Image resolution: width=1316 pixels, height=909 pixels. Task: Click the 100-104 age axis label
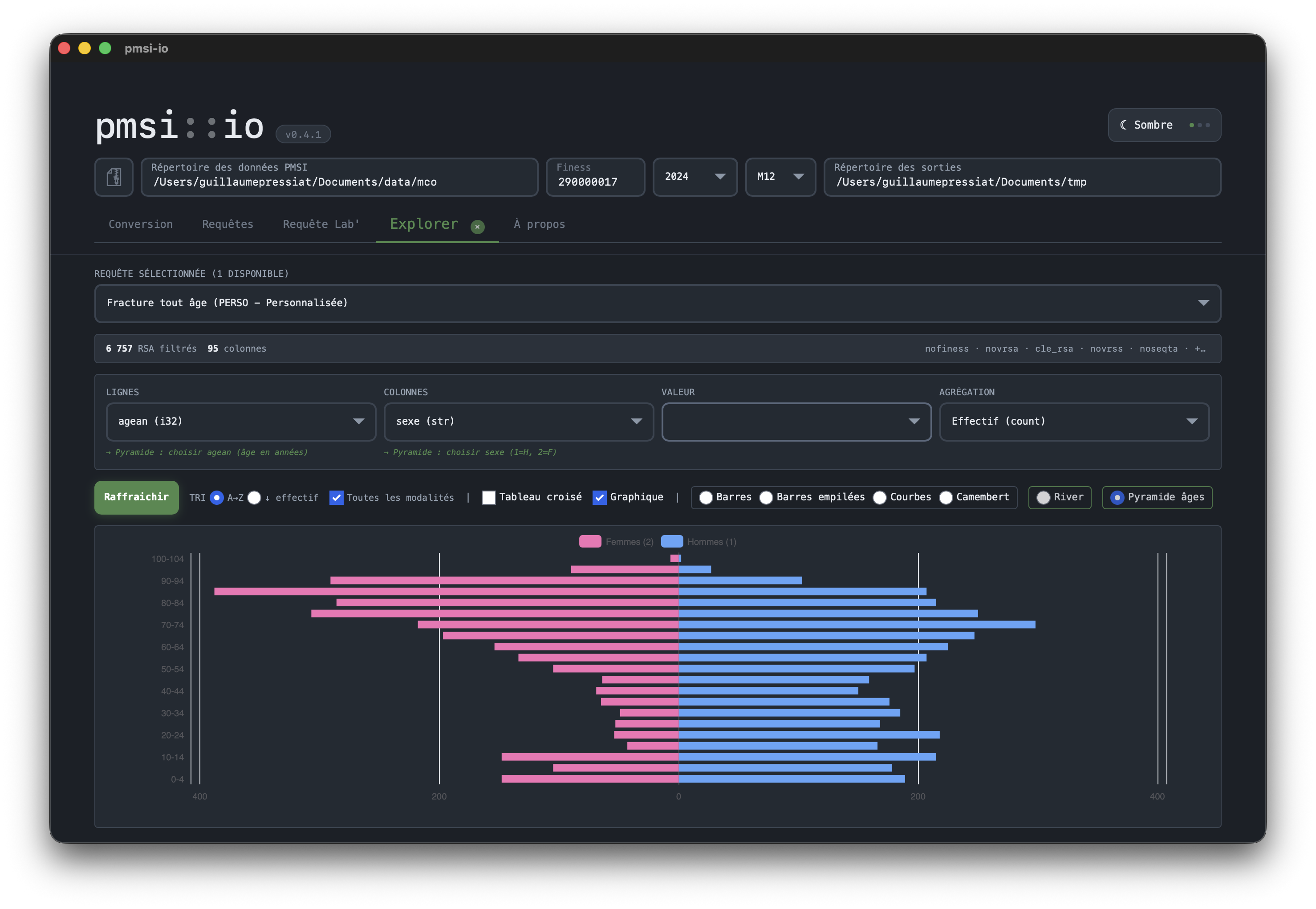[x=167, y=559]
